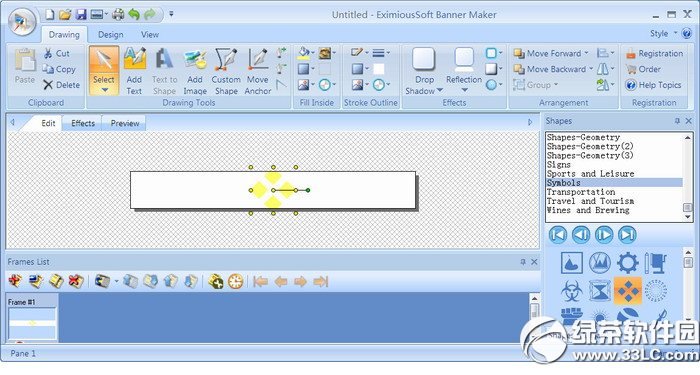Click the first-frame arrow in Frames List
700x375 pixels.
coord(260,281)
